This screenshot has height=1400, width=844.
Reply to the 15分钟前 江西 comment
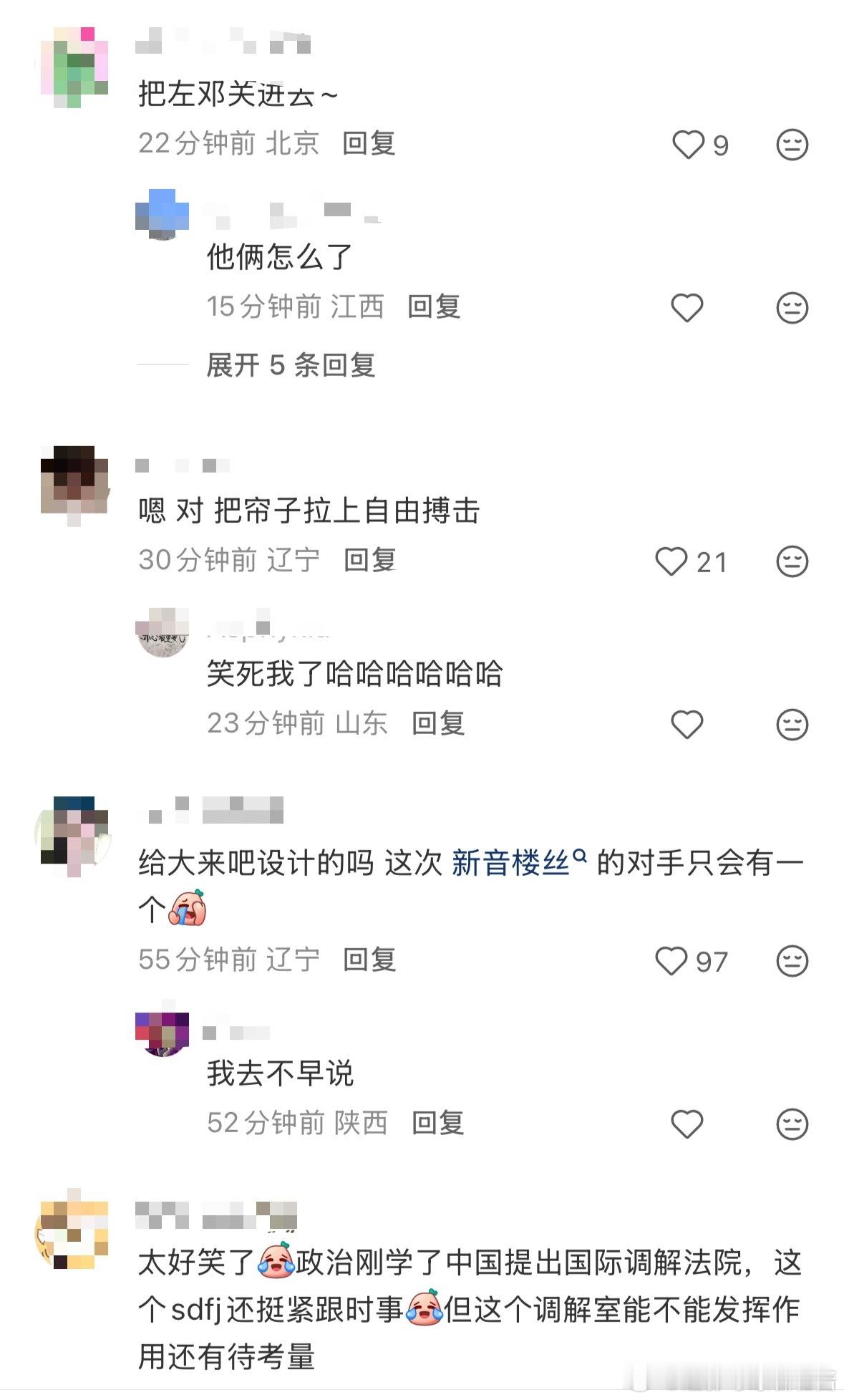click(x=434, y=306)
